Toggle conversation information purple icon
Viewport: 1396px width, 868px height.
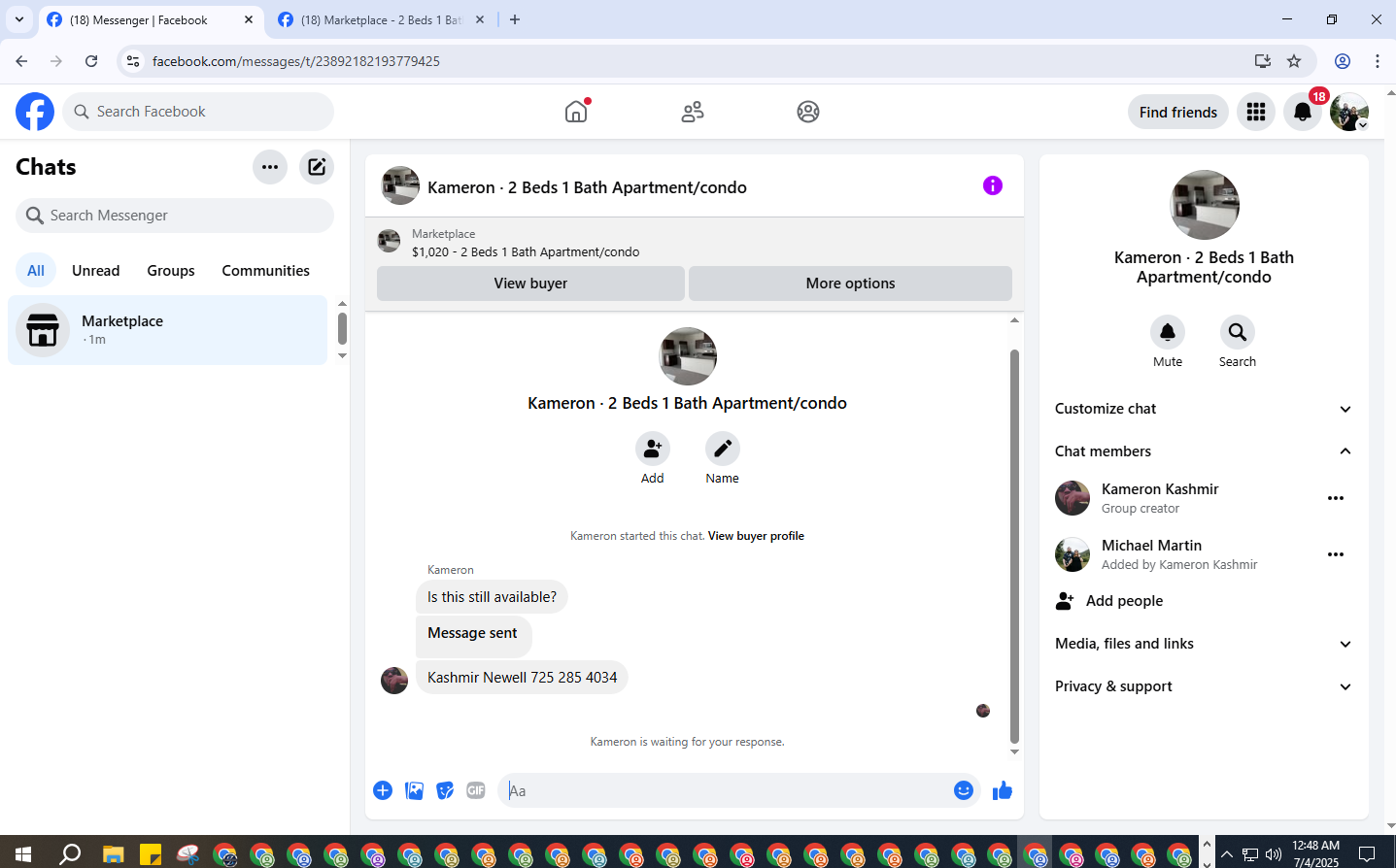(x=992, y=185)
